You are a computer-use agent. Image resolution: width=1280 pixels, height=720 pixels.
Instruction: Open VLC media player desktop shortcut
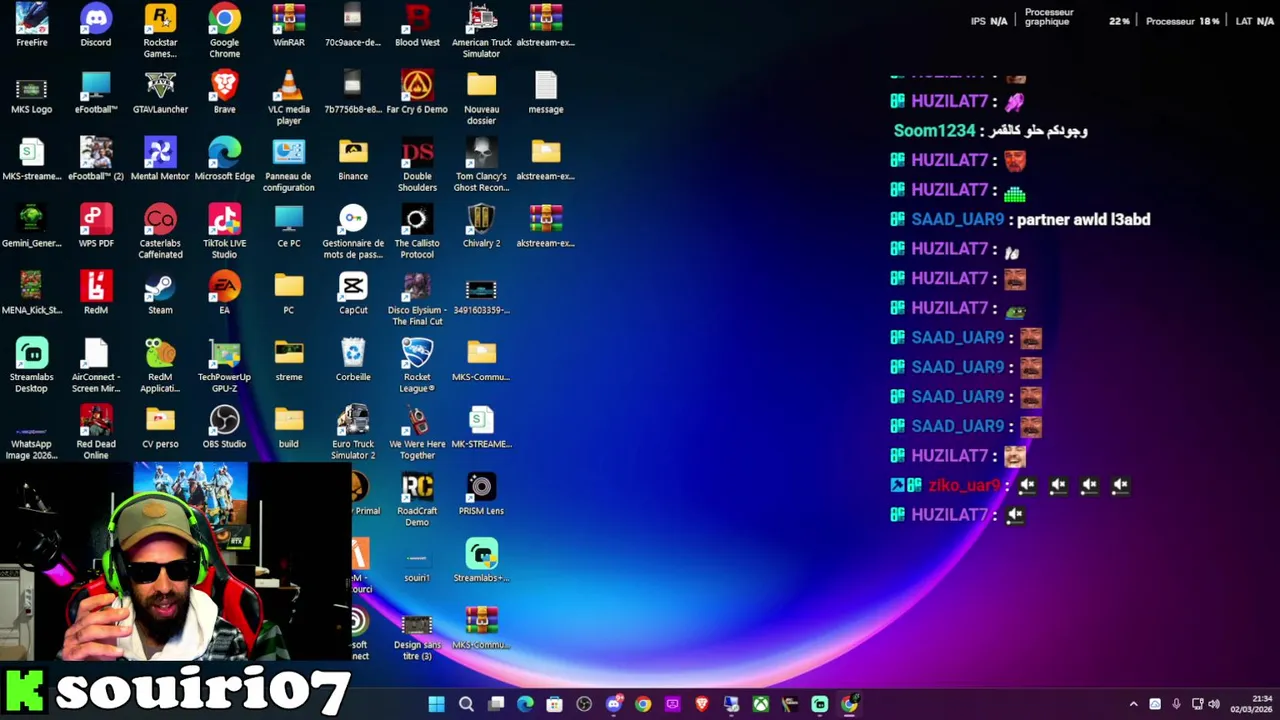(289, 97)
